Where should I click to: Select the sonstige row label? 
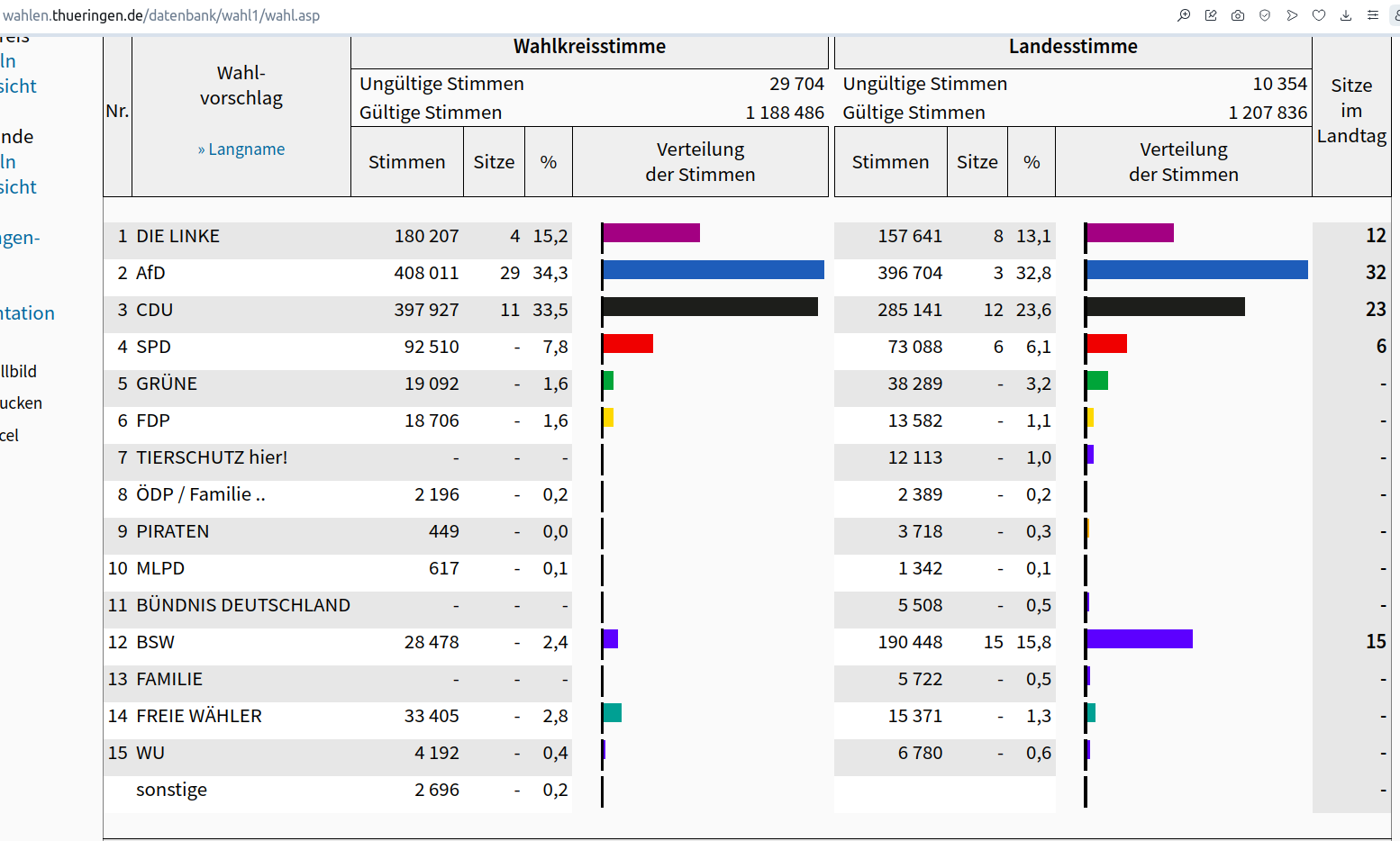pyautogui.click(x=171, y=790)
